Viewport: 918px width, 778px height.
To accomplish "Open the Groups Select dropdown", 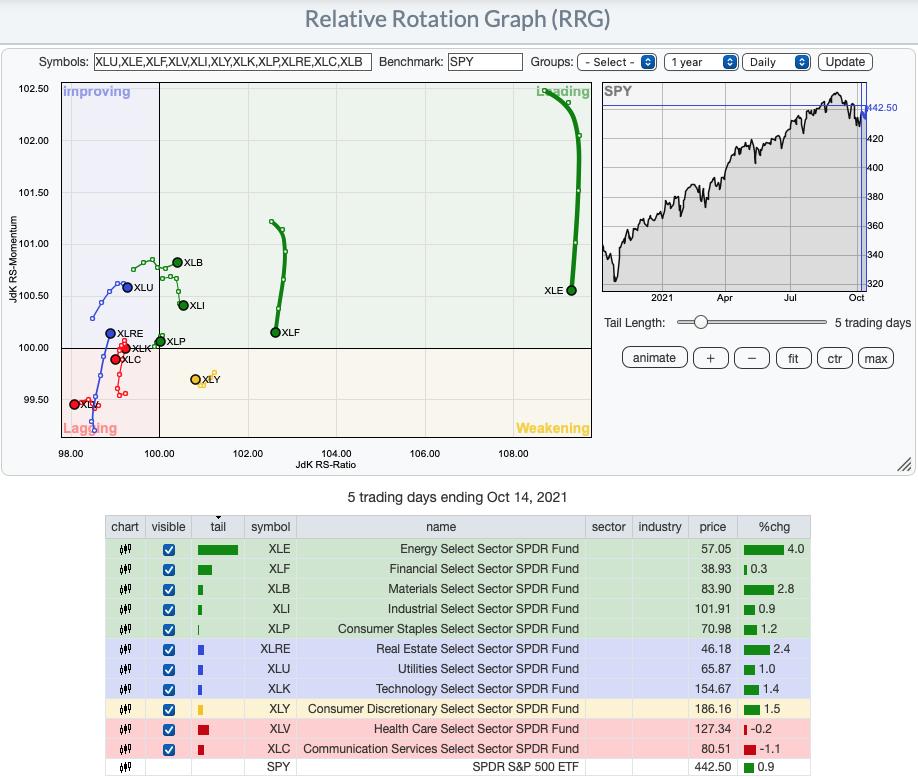I will [x=617, y=62].
